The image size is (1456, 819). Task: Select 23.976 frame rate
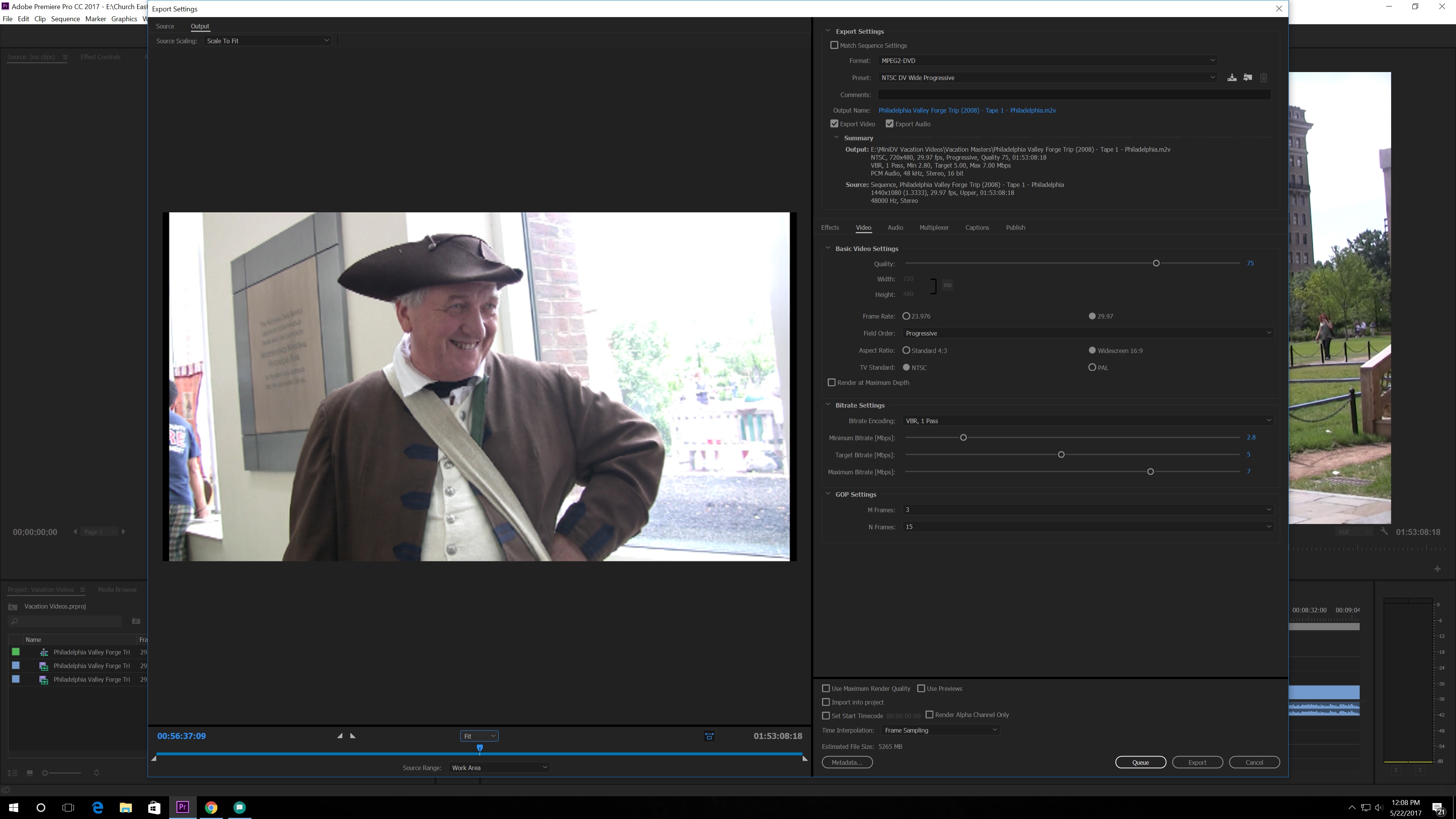click(x=906, y=316)
